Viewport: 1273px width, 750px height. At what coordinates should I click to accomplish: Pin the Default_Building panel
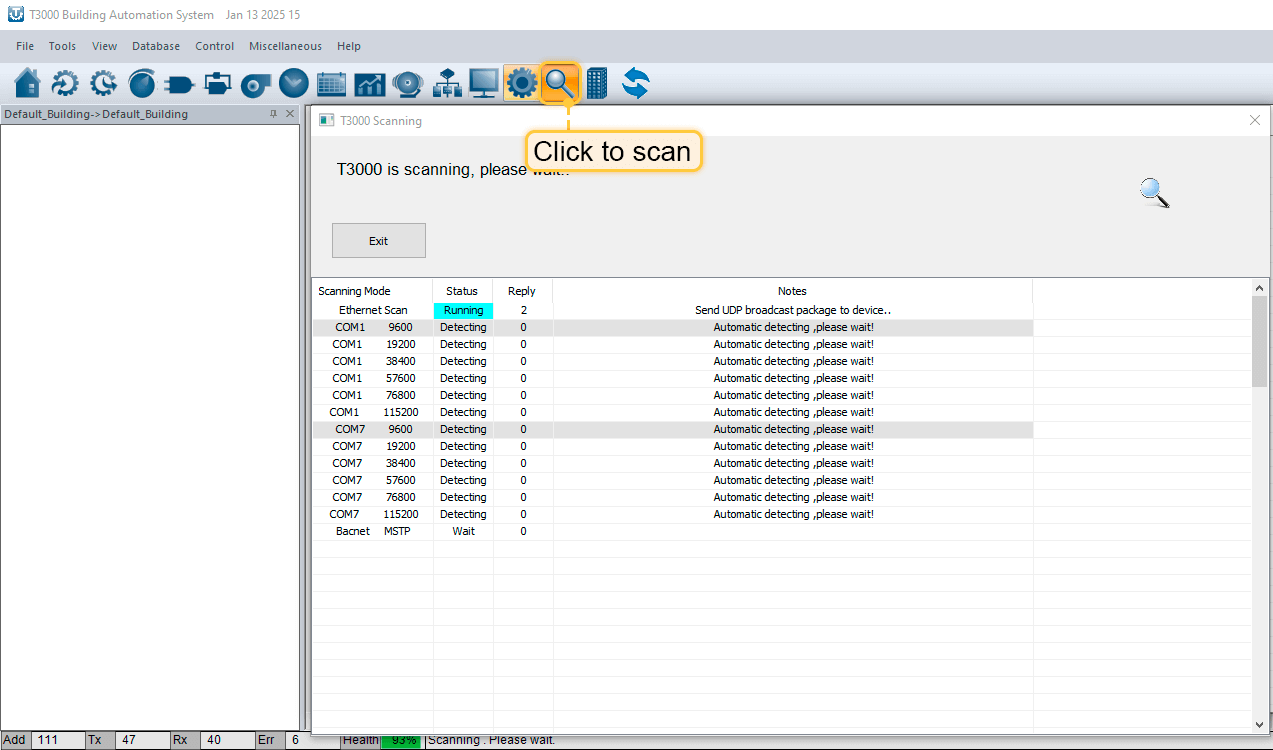pyautogui.click(x=274, y=114)
